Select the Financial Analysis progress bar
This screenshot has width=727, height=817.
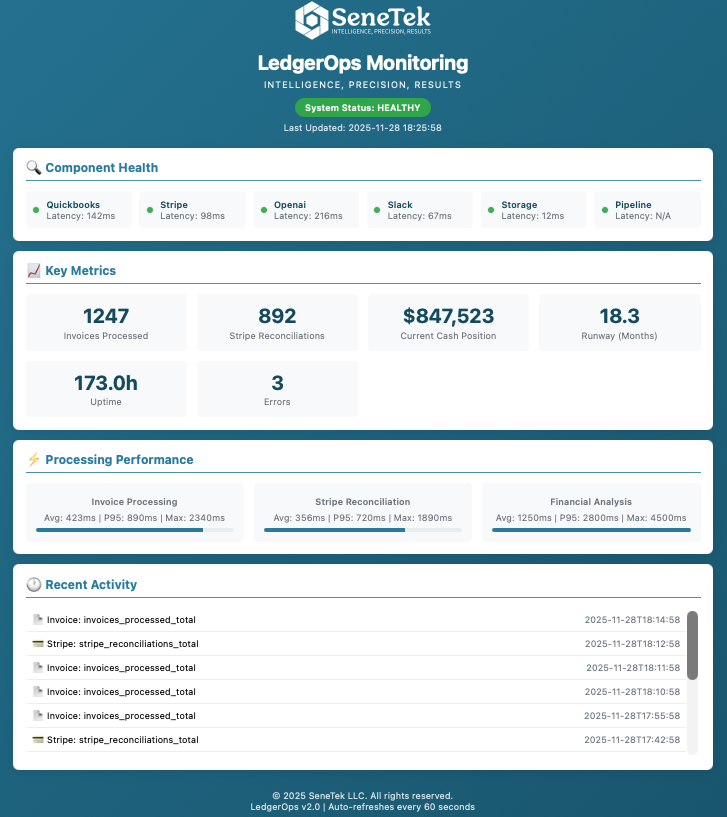point(591,530)
